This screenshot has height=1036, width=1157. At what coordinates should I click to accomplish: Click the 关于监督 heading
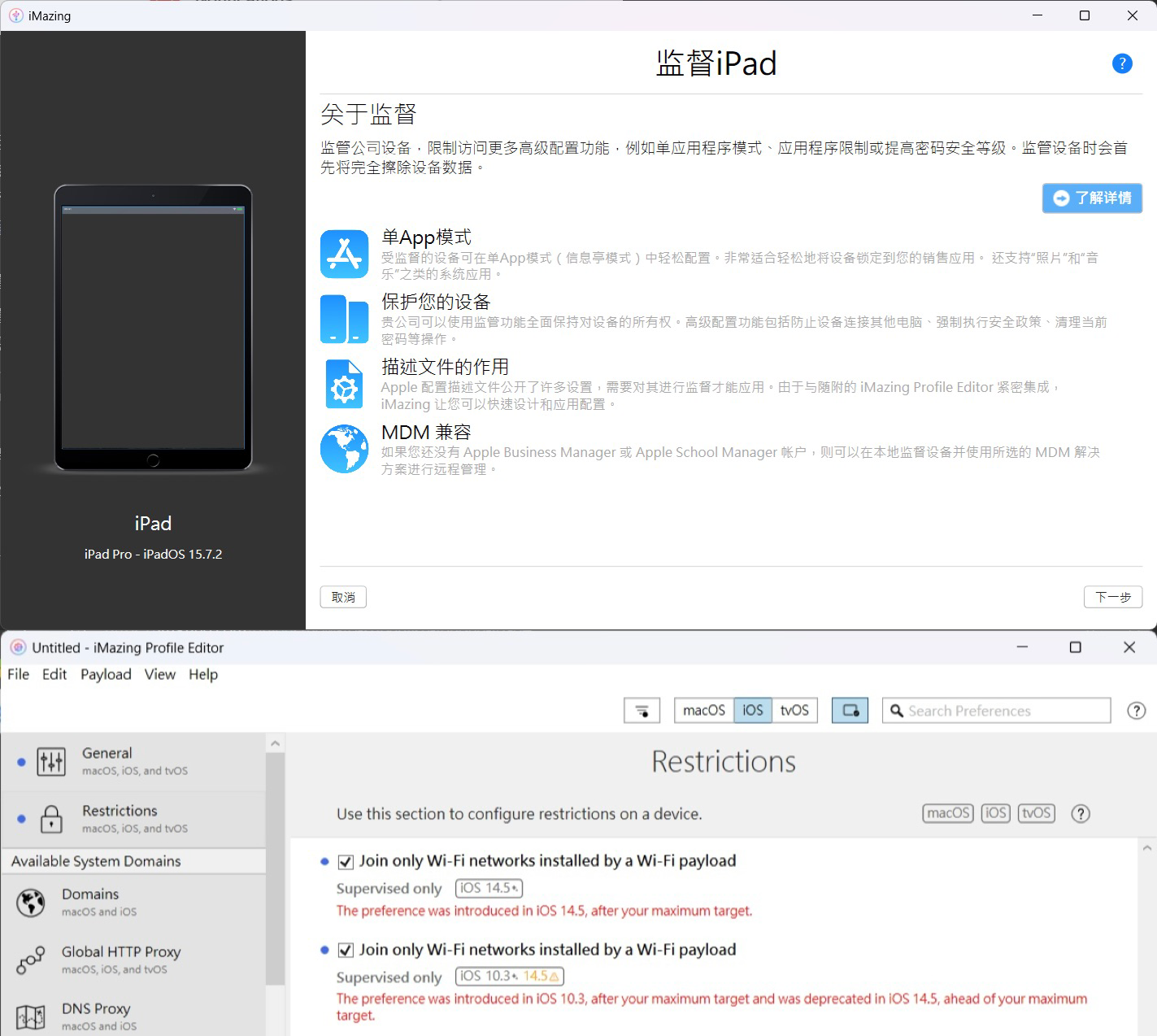point(368,114)
